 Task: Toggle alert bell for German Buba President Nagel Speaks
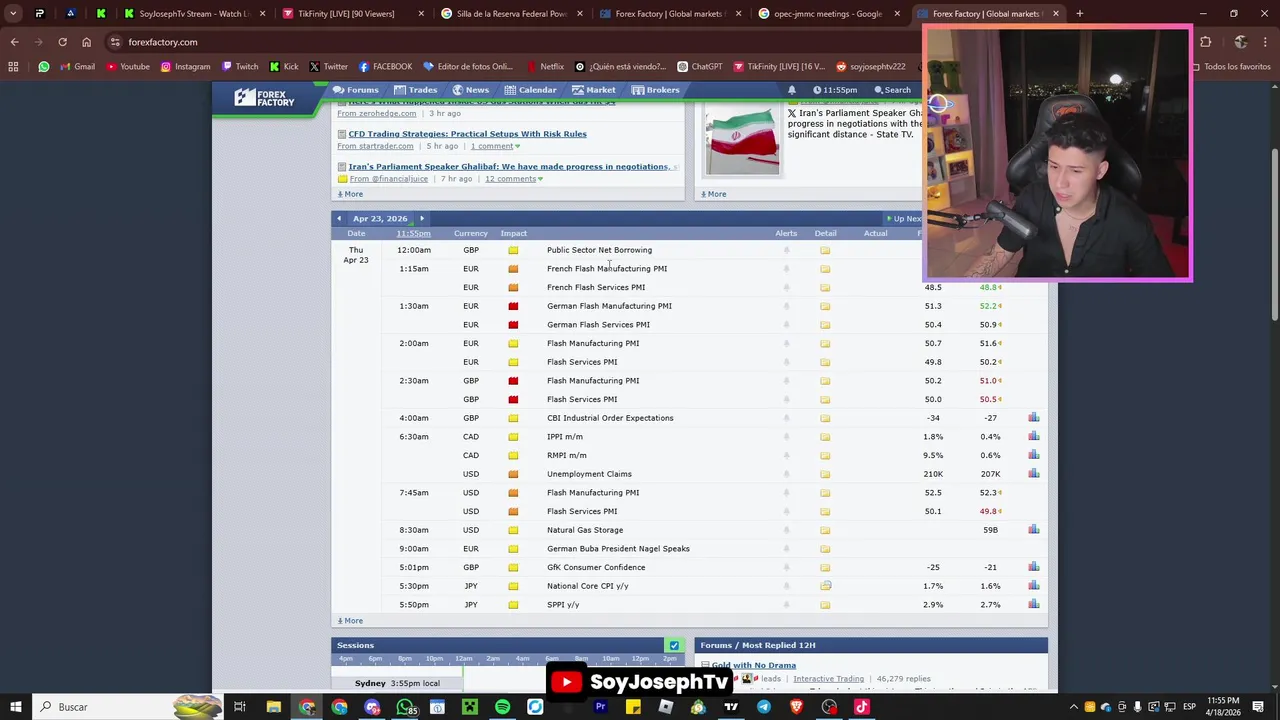coord(786,549)
